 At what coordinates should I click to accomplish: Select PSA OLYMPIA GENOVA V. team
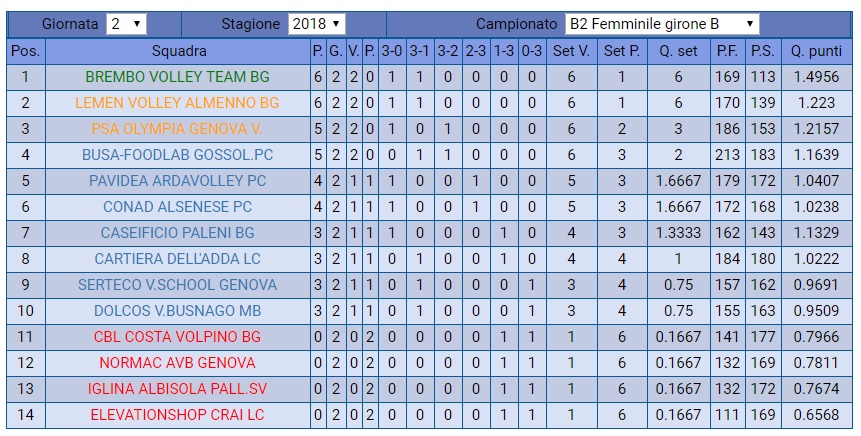(x=177, y=129)
